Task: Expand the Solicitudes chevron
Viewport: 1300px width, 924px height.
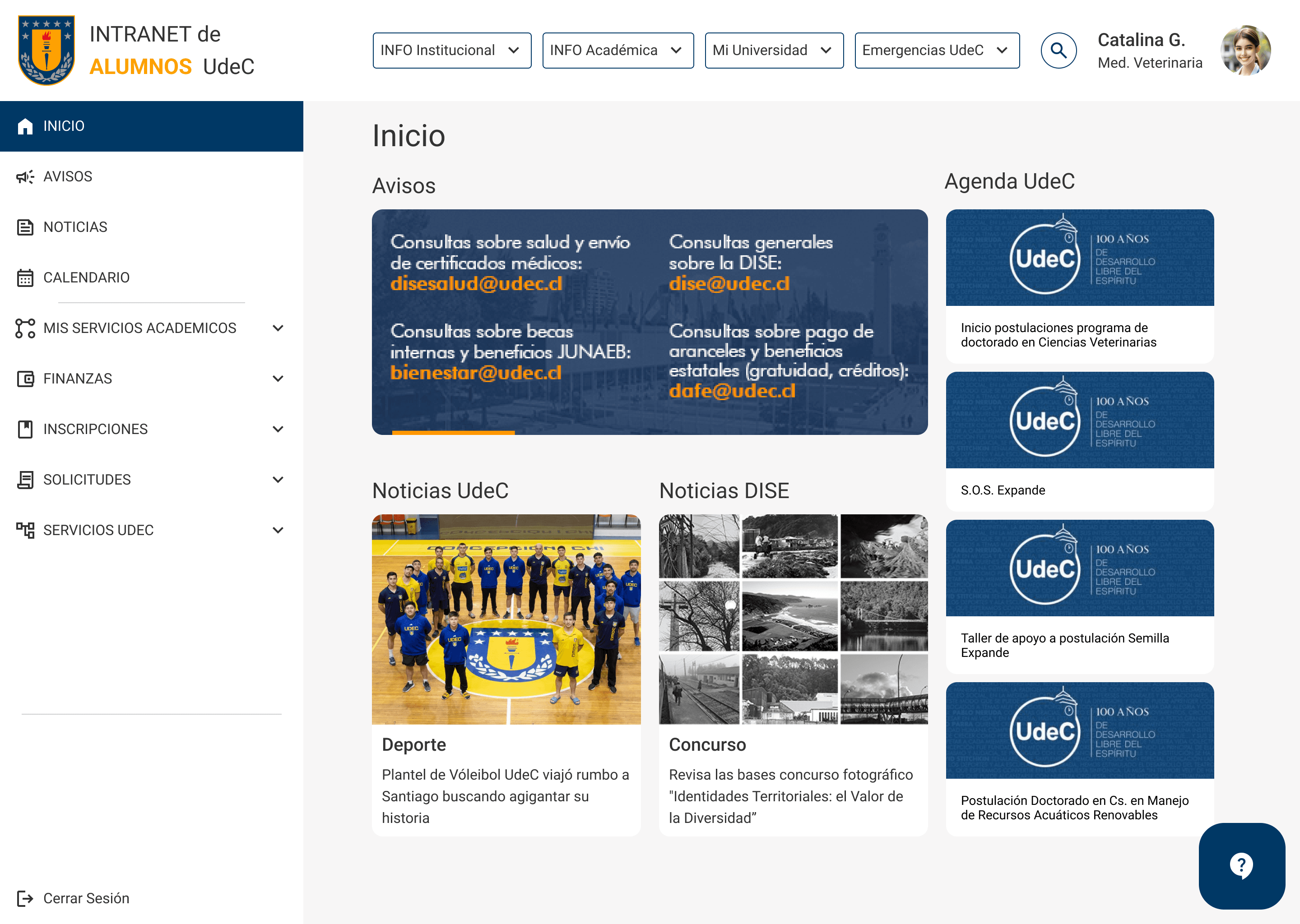Action: click(278, 480)
